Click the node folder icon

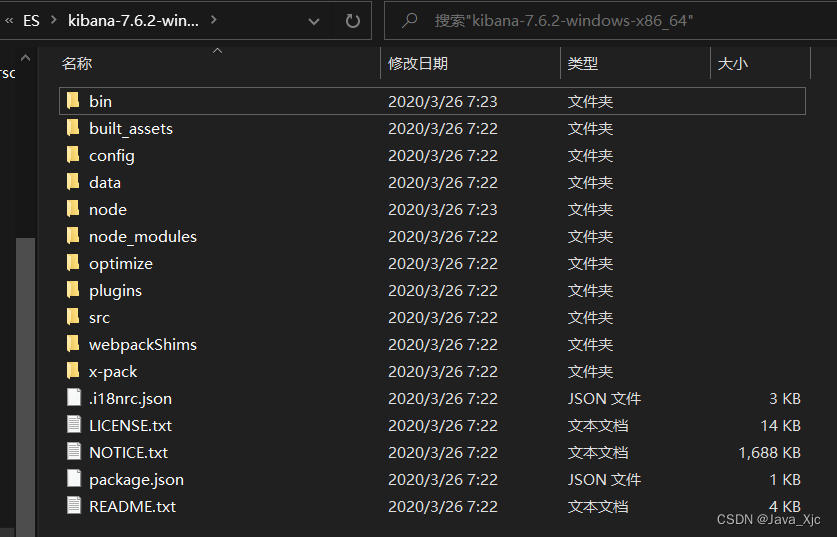point(73,209)
